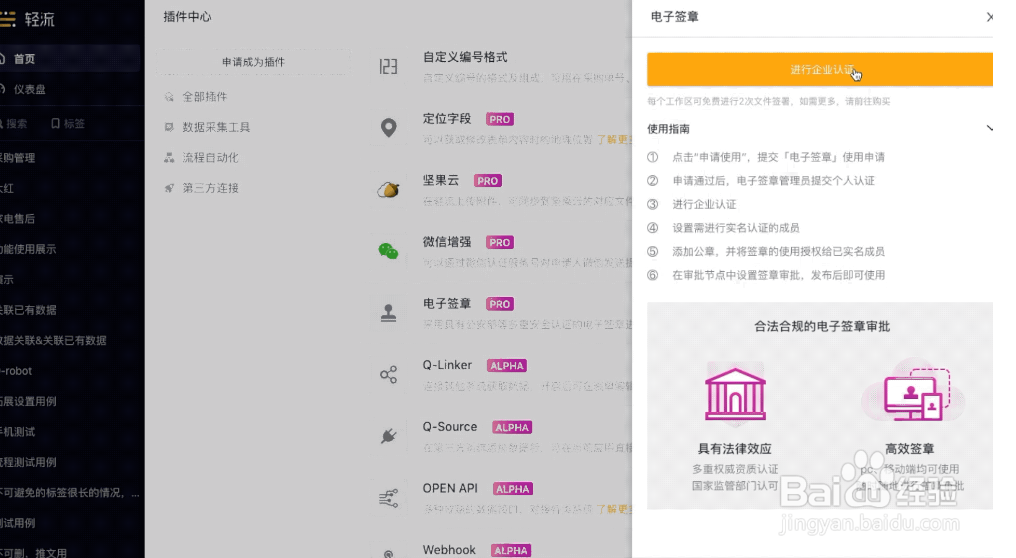1016x558 pixels.
Task: Select 第三方连接 category
Action: (210, 188)
